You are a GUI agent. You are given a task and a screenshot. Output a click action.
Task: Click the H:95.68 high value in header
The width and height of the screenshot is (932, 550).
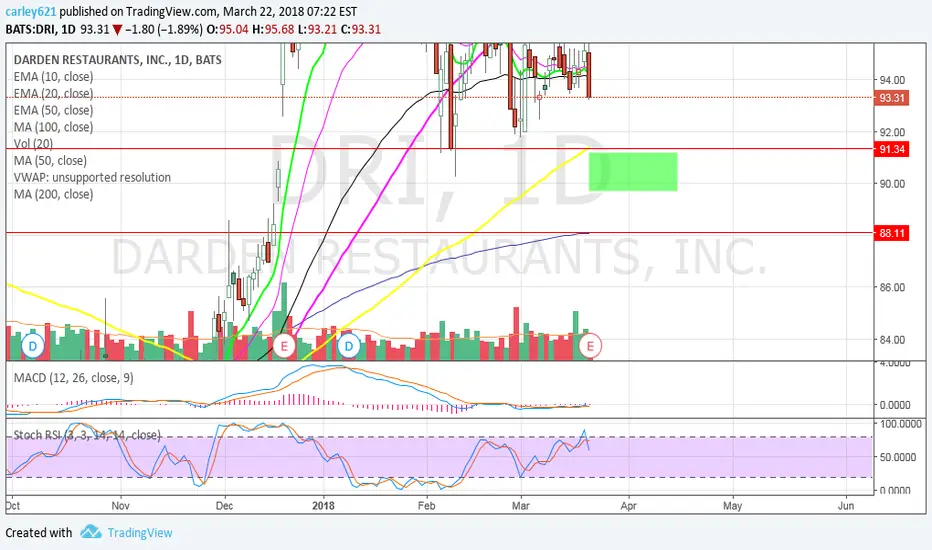click(273, 29)
